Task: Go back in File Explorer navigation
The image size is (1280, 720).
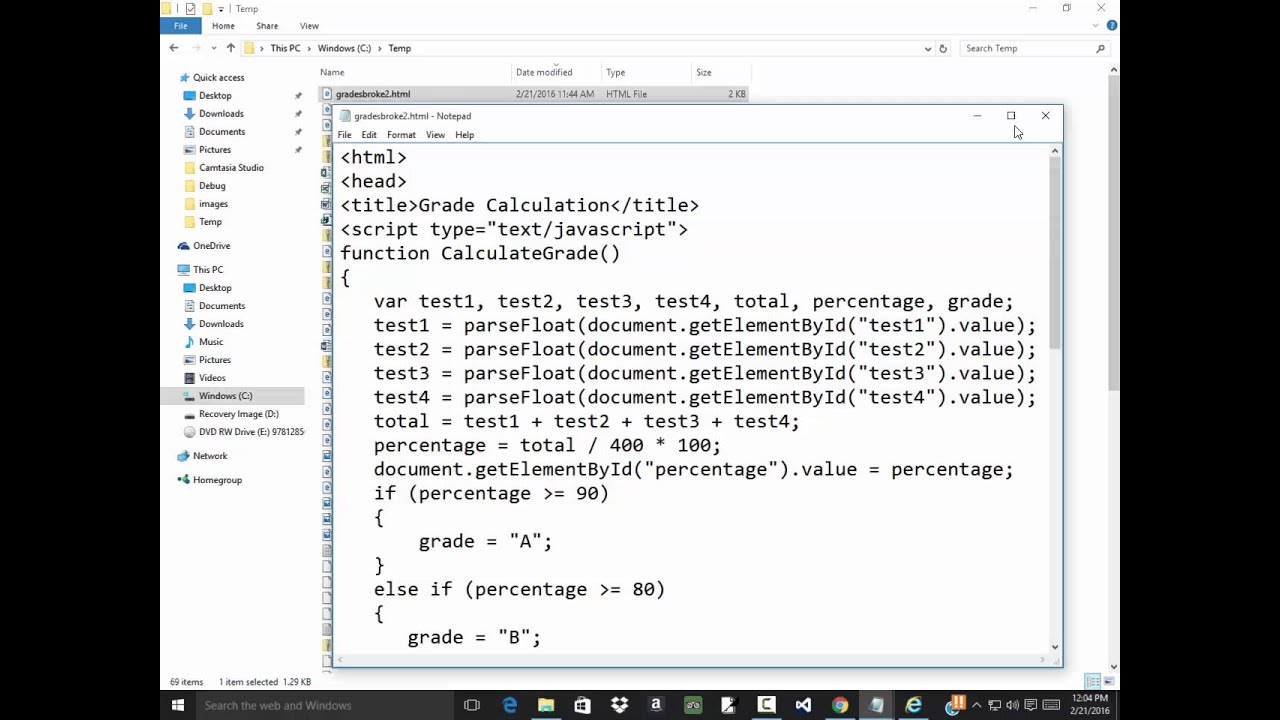Action: 174,48
